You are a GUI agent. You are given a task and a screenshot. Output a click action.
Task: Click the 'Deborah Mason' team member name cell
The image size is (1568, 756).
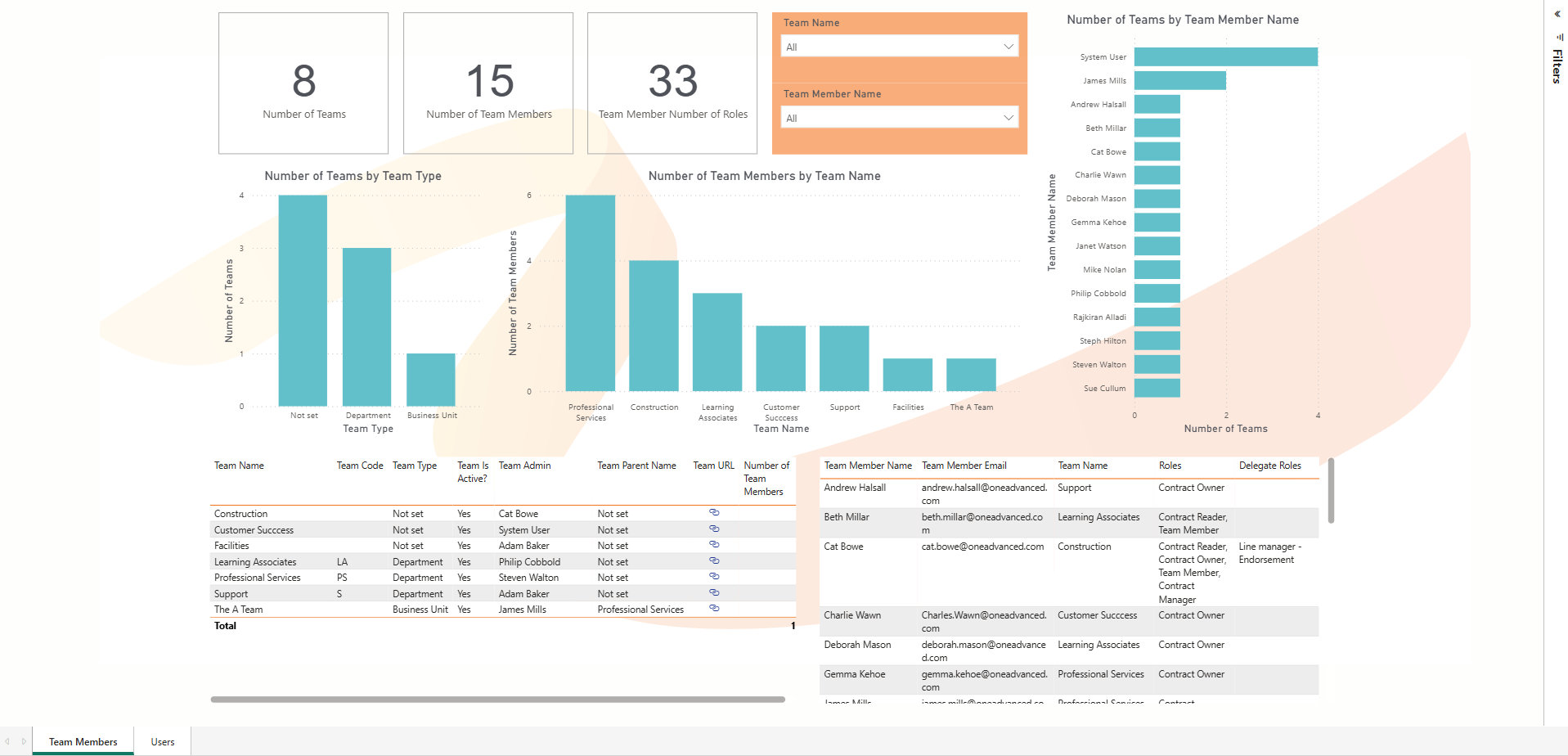tap(857, 645)
